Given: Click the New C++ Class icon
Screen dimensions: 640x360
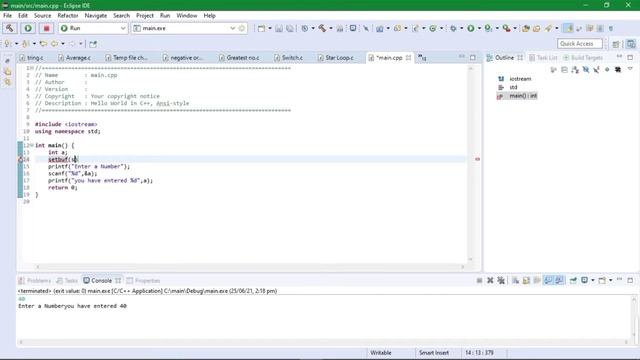Looking at the screenshot, I should coord(433,28).
